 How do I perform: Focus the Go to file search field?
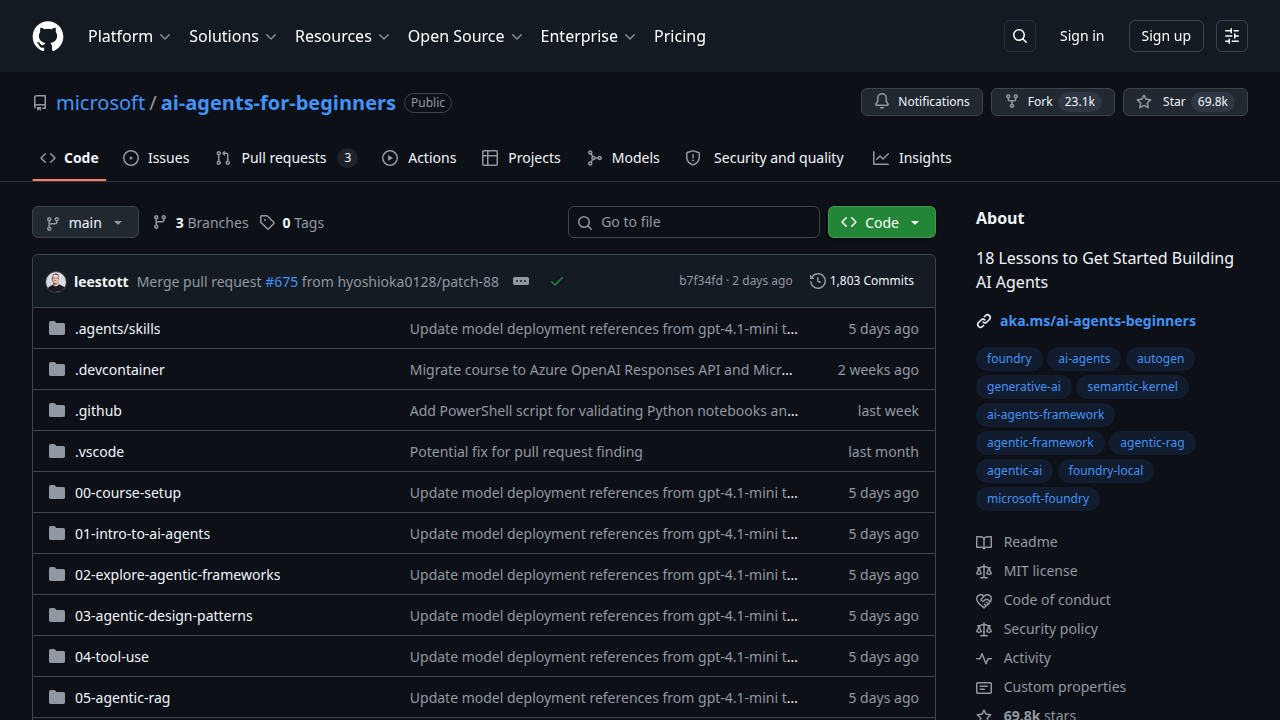point(694,222)
